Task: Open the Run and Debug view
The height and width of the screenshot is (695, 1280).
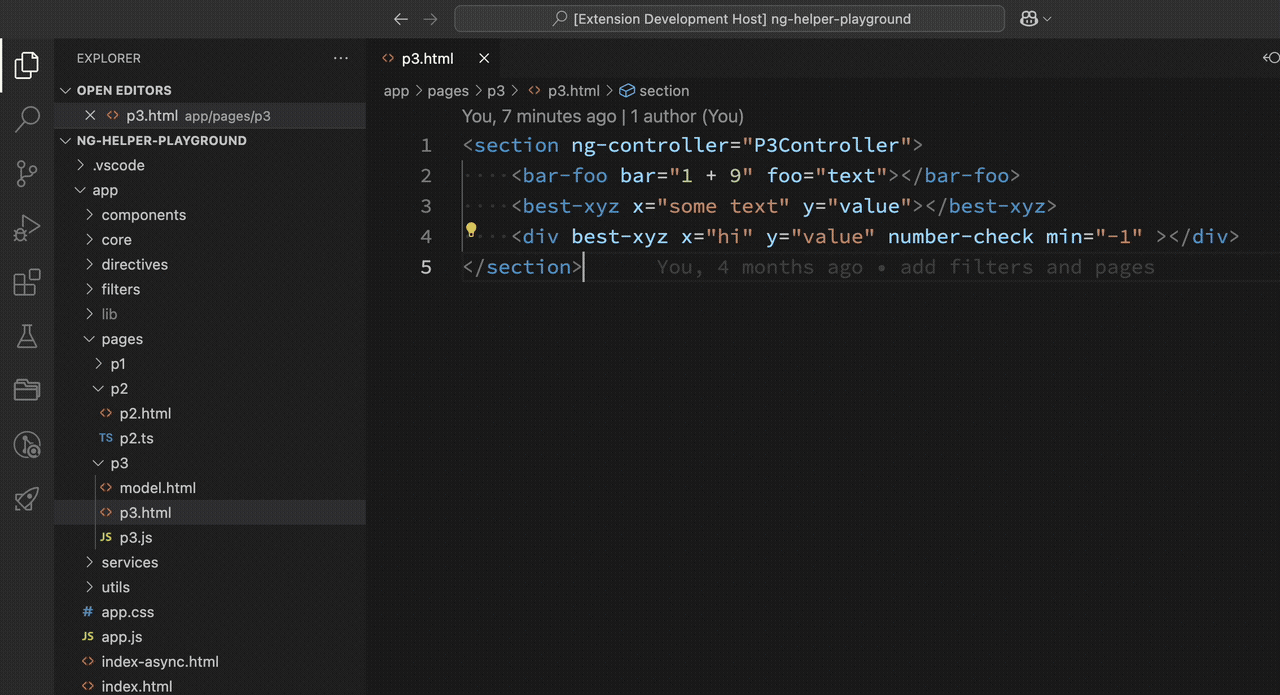Action: 27,229
